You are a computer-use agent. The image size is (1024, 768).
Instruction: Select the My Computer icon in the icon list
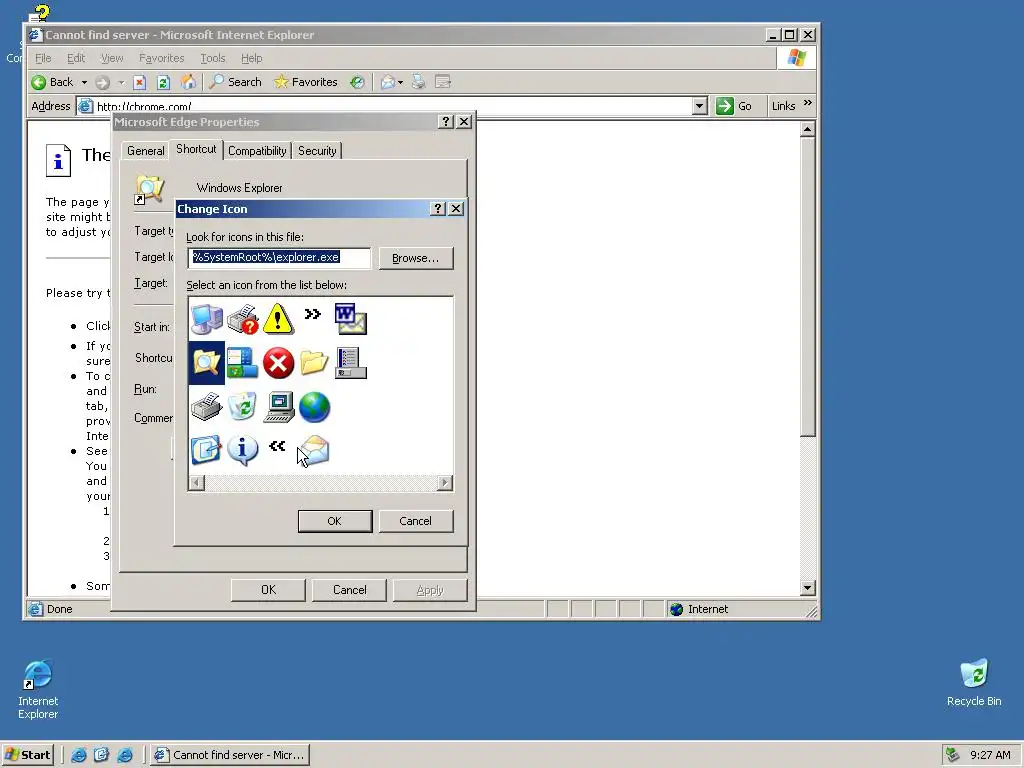point(206,319)
